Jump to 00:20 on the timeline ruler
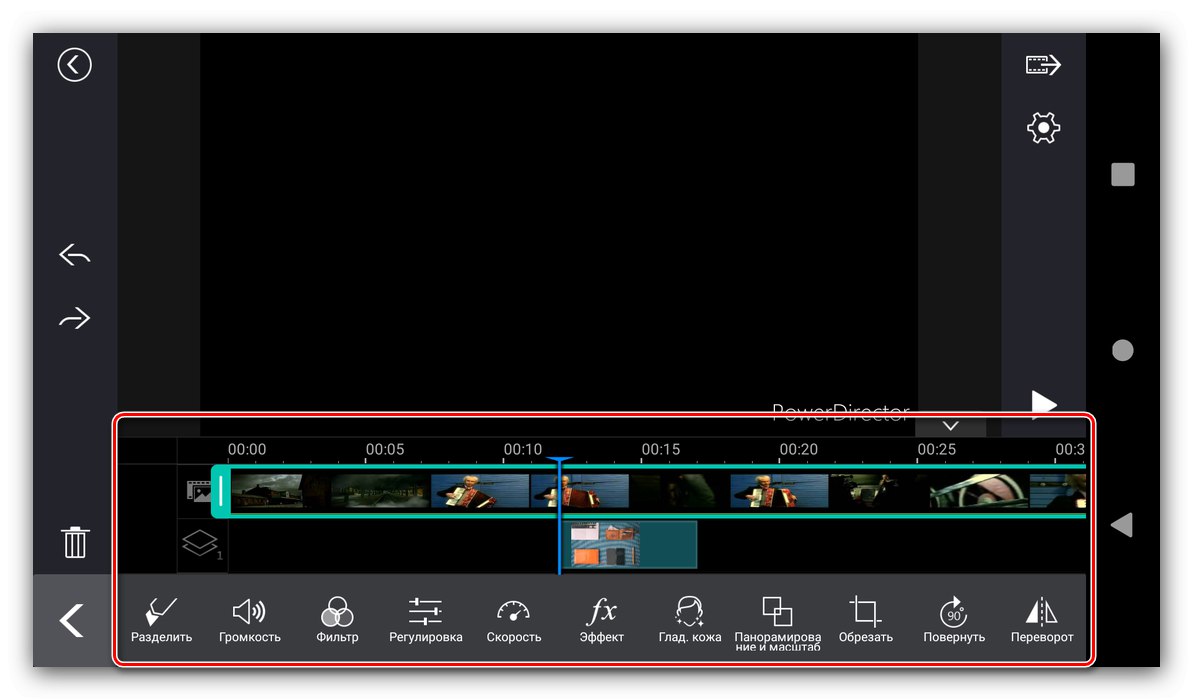Image resolution: width=1193 pixels, height=700 pixels. 798,450
